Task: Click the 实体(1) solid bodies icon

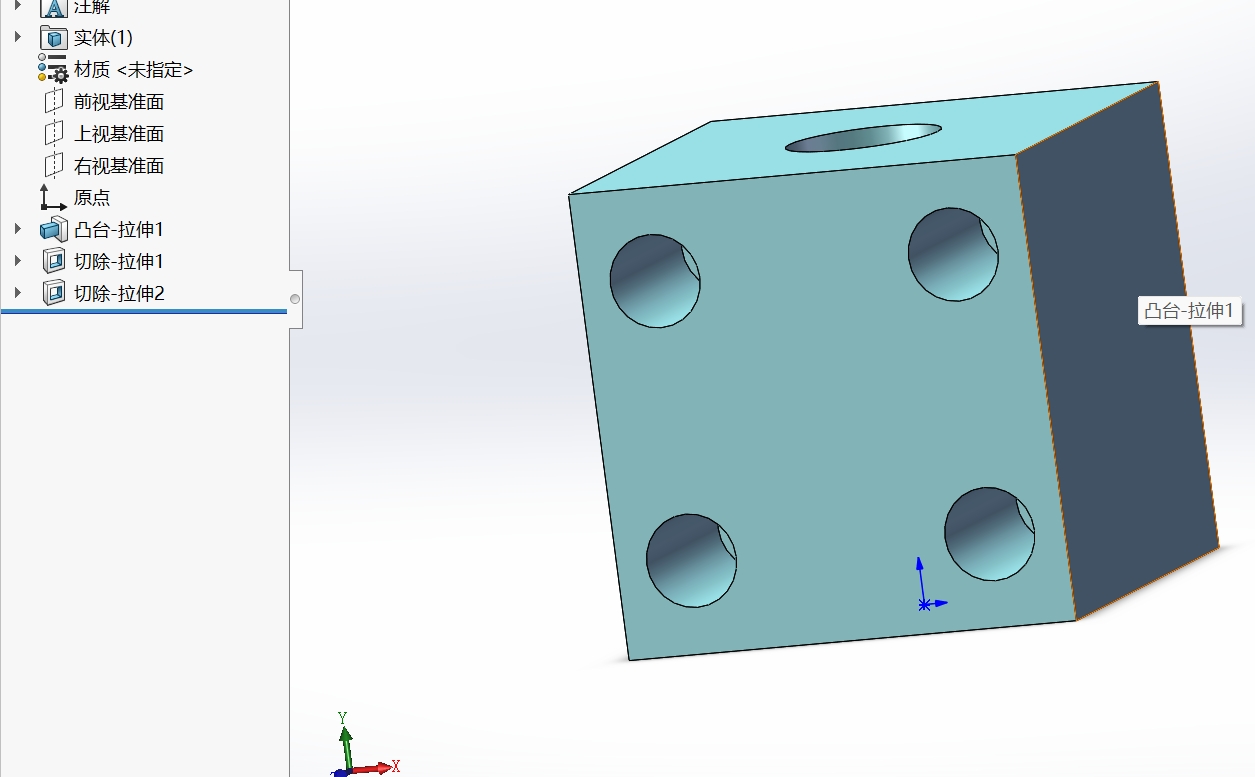Action: click(x=53, y=38)
